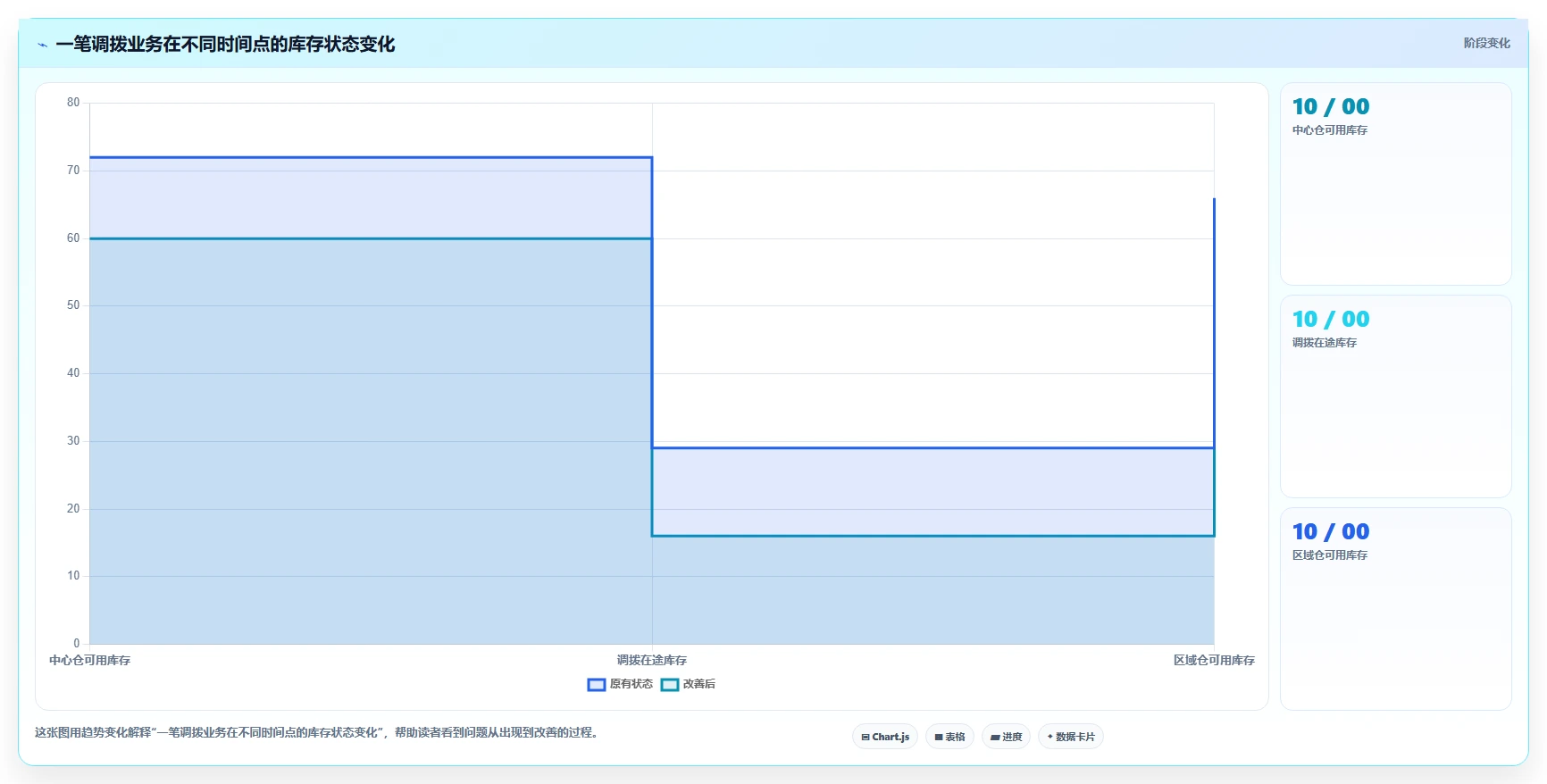
Task: Click the title 一笔调拨业务在不同时间点的库存状态变化
Action: (225, 44)
